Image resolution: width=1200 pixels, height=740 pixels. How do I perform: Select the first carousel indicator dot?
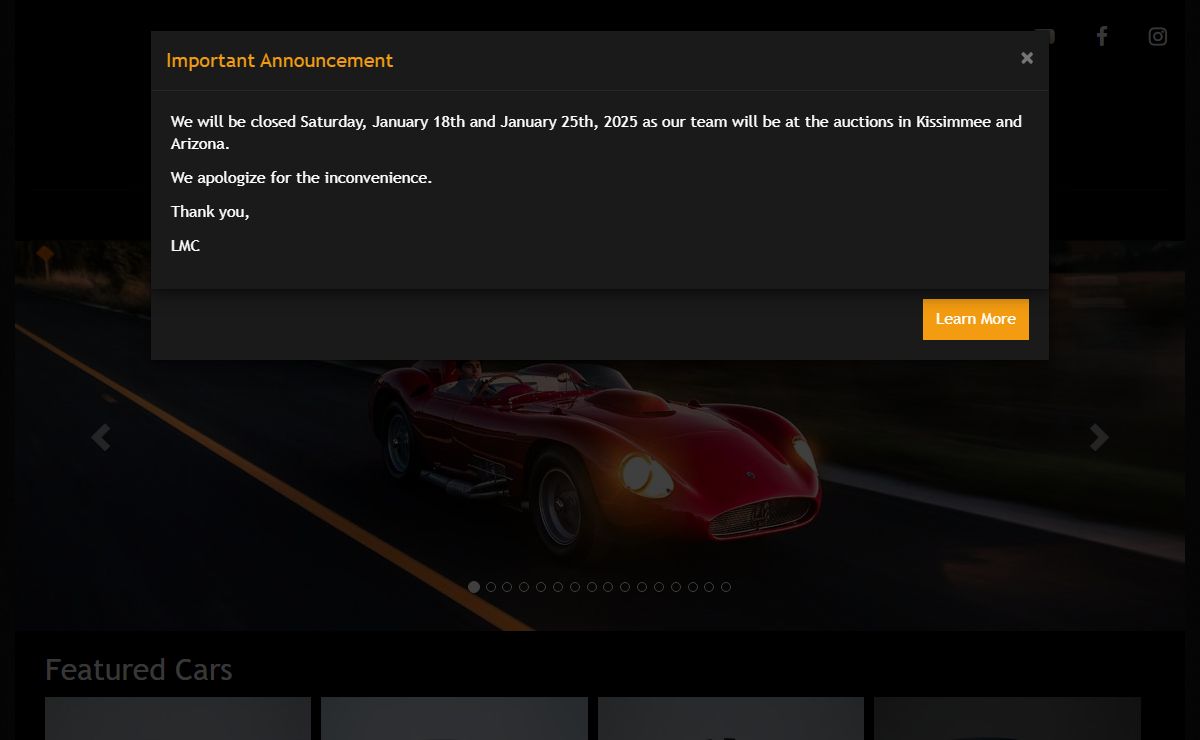(x=474, y=587)
